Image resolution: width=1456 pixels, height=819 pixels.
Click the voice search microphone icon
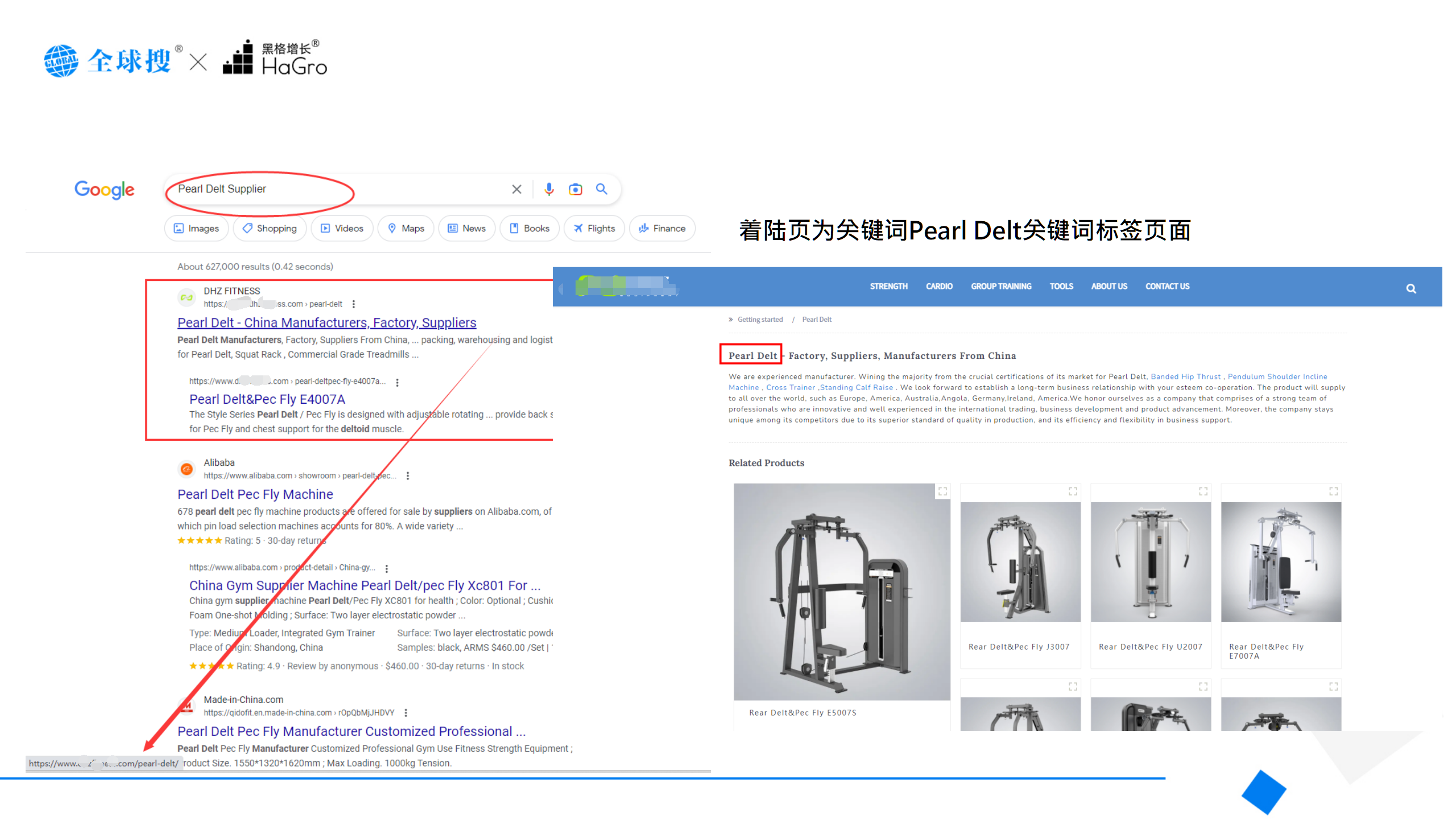pyautogui.click(x=548, y=189)
